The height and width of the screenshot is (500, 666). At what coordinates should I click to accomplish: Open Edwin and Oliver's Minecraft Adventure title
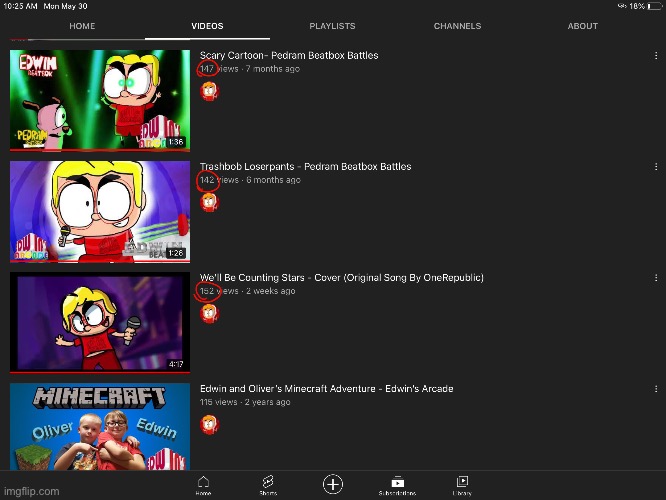pyautogui.click(x=327, y=389)
